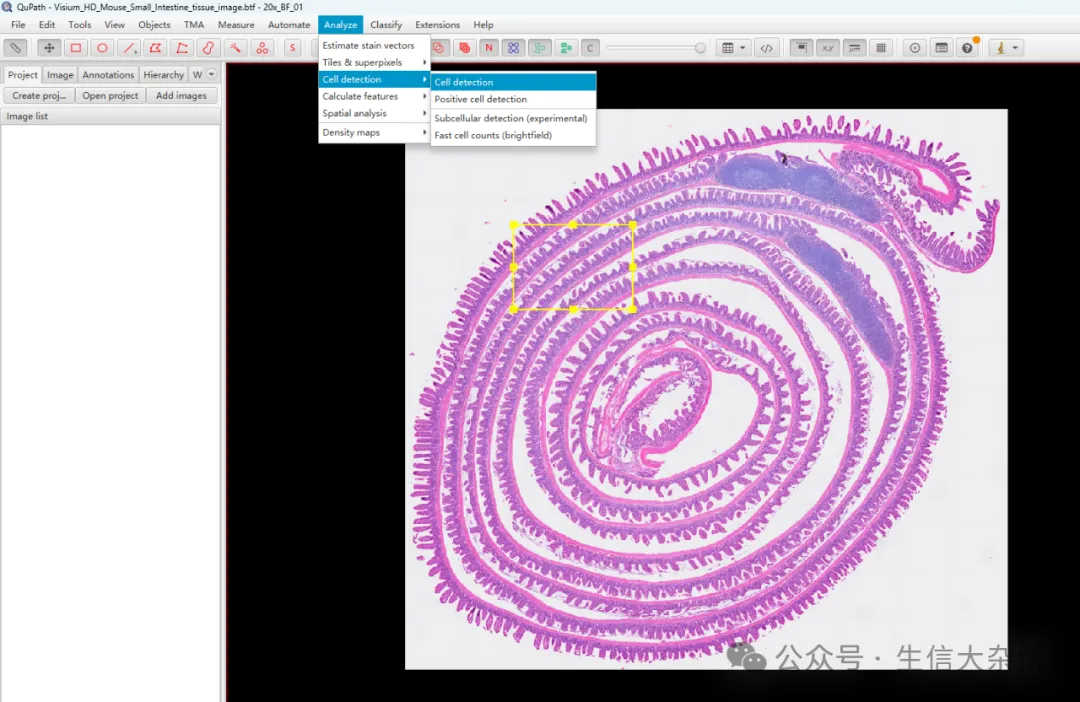Select the Move tool

coord(49,48)
